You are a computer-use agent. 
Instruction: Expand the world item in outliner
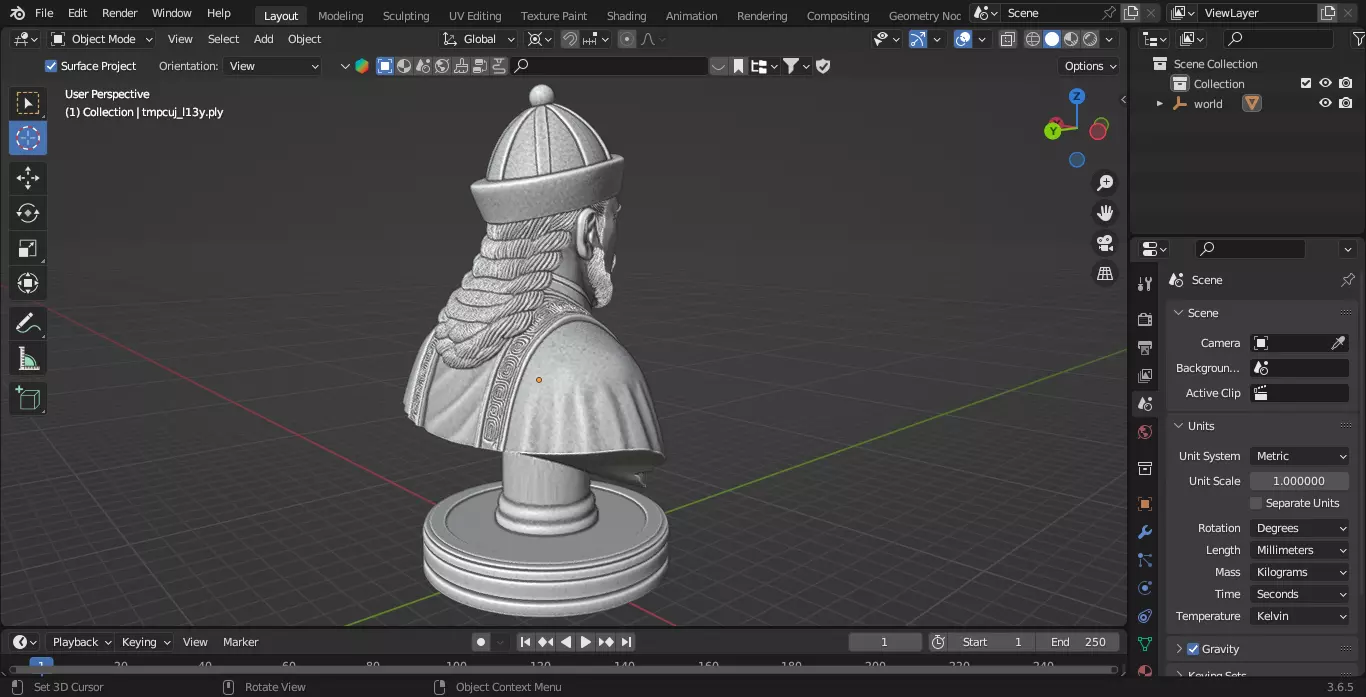pos(1159,103)
